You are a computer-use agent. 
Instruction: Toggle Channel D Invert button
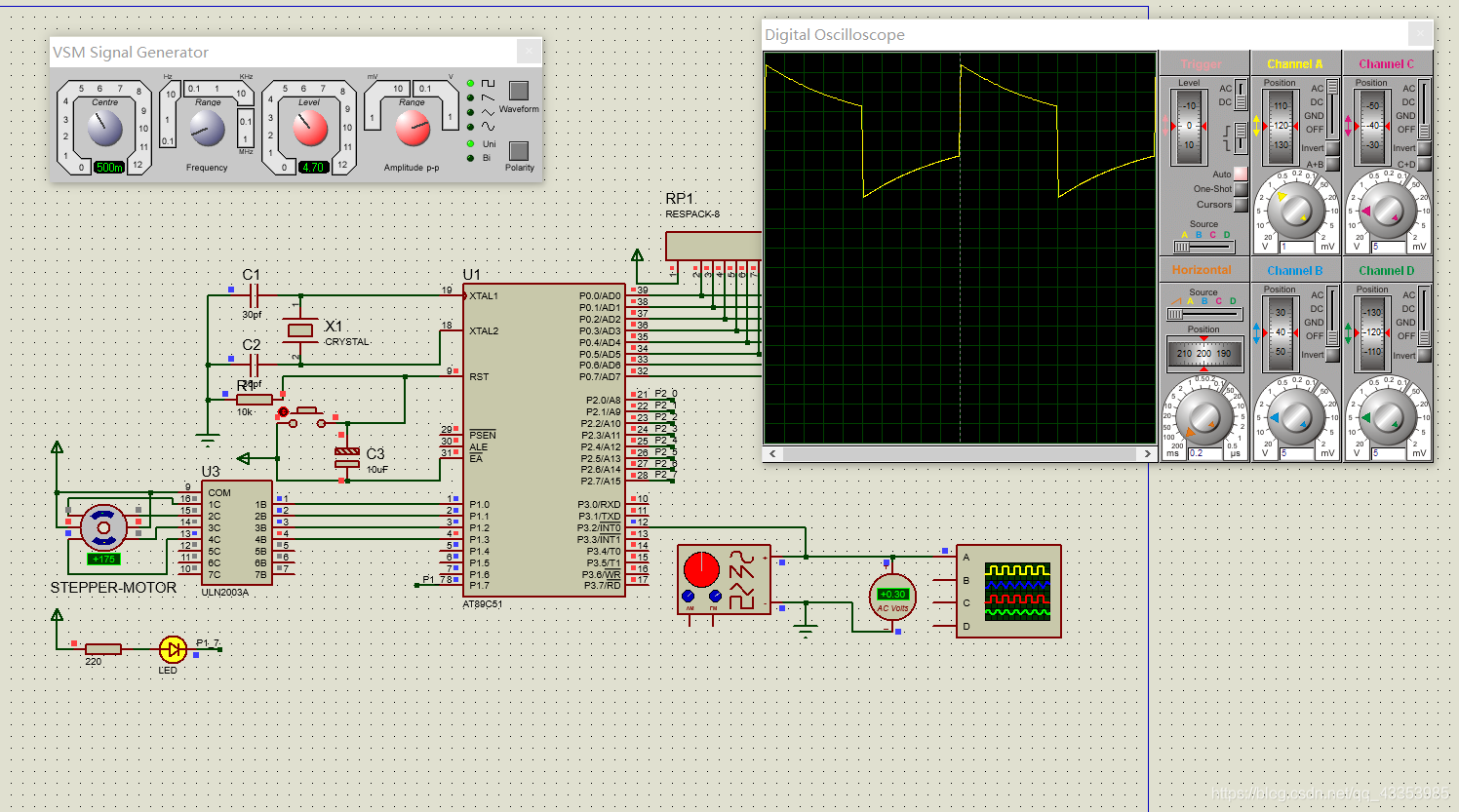1425,355
